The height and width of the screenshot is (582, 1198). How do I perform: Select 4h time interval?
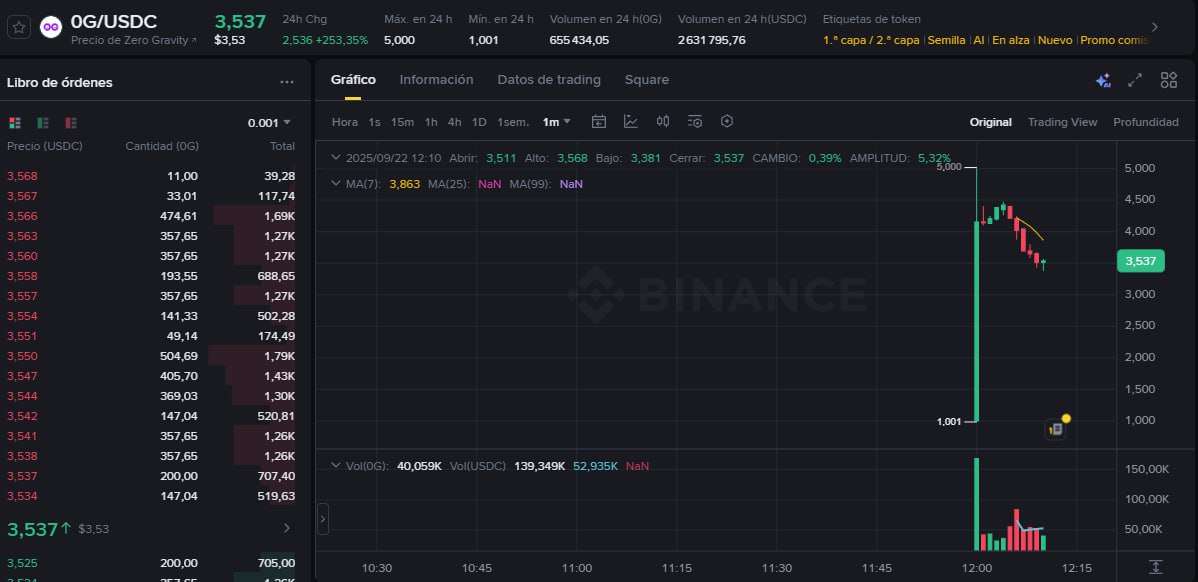click(x=455, y=122)
